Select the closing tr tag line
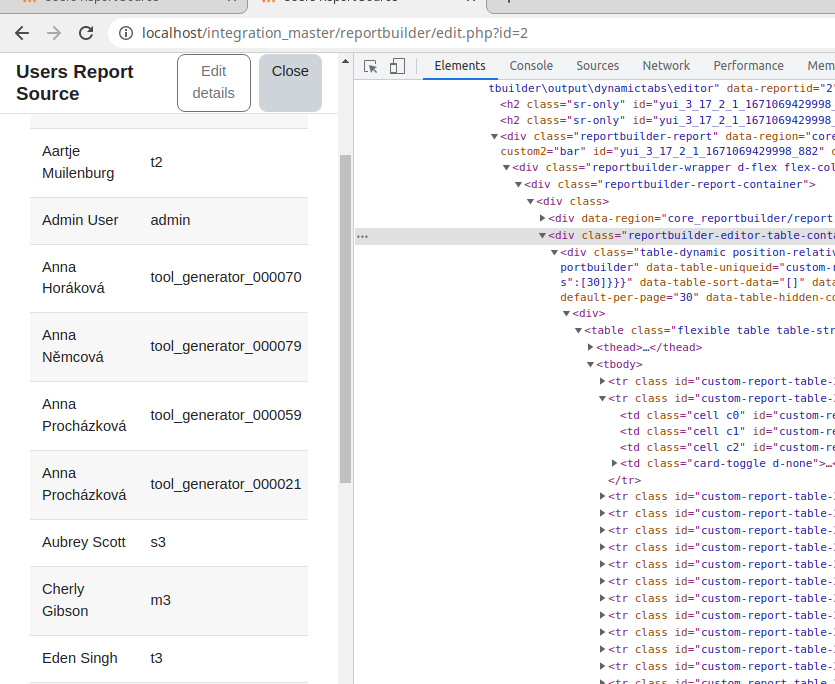This screenshot has height=684, width=835. tap(624, 481)
